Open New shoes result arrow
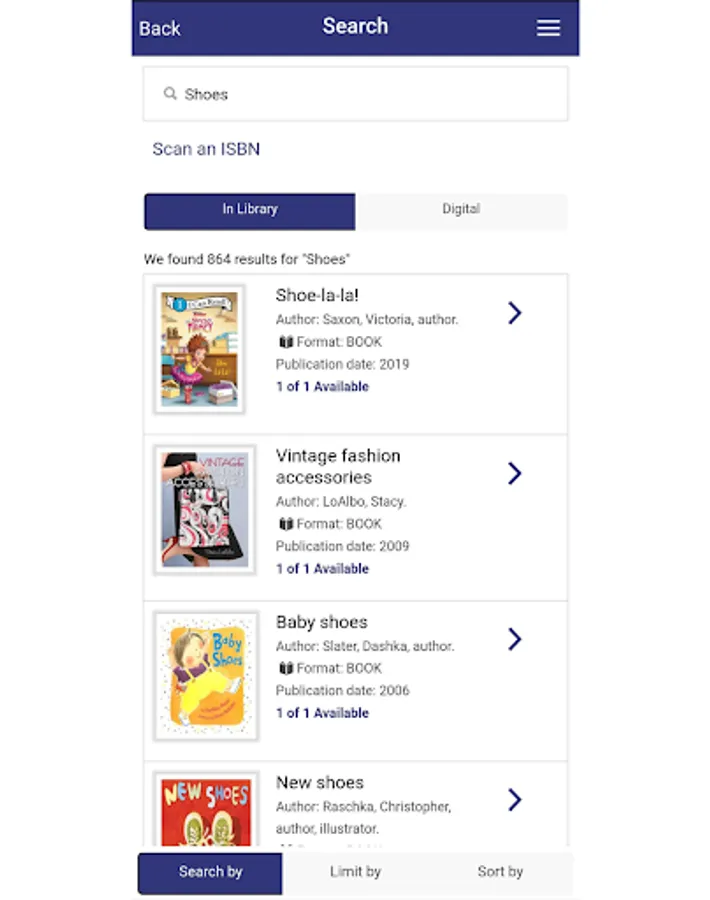This screenshot has height=900, width=710. (514, 799)
